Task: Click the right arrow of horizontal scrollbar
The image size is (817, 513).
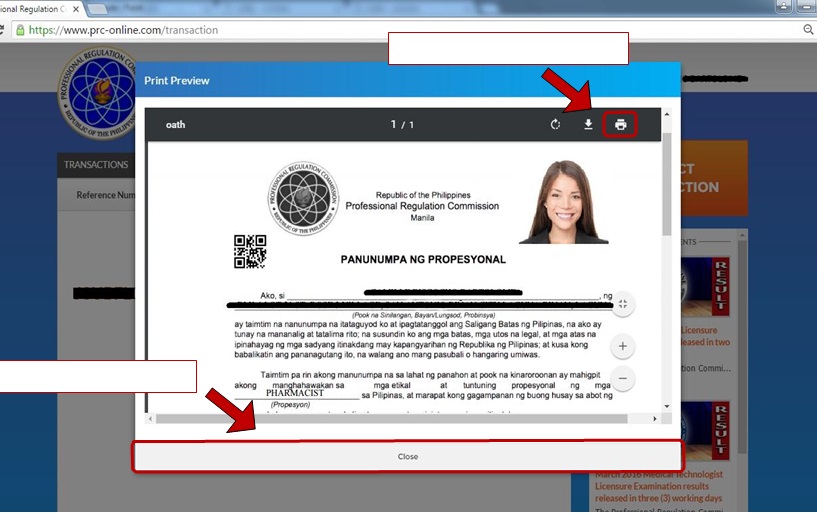Action: pyautogui.click(x=655, y=419)
